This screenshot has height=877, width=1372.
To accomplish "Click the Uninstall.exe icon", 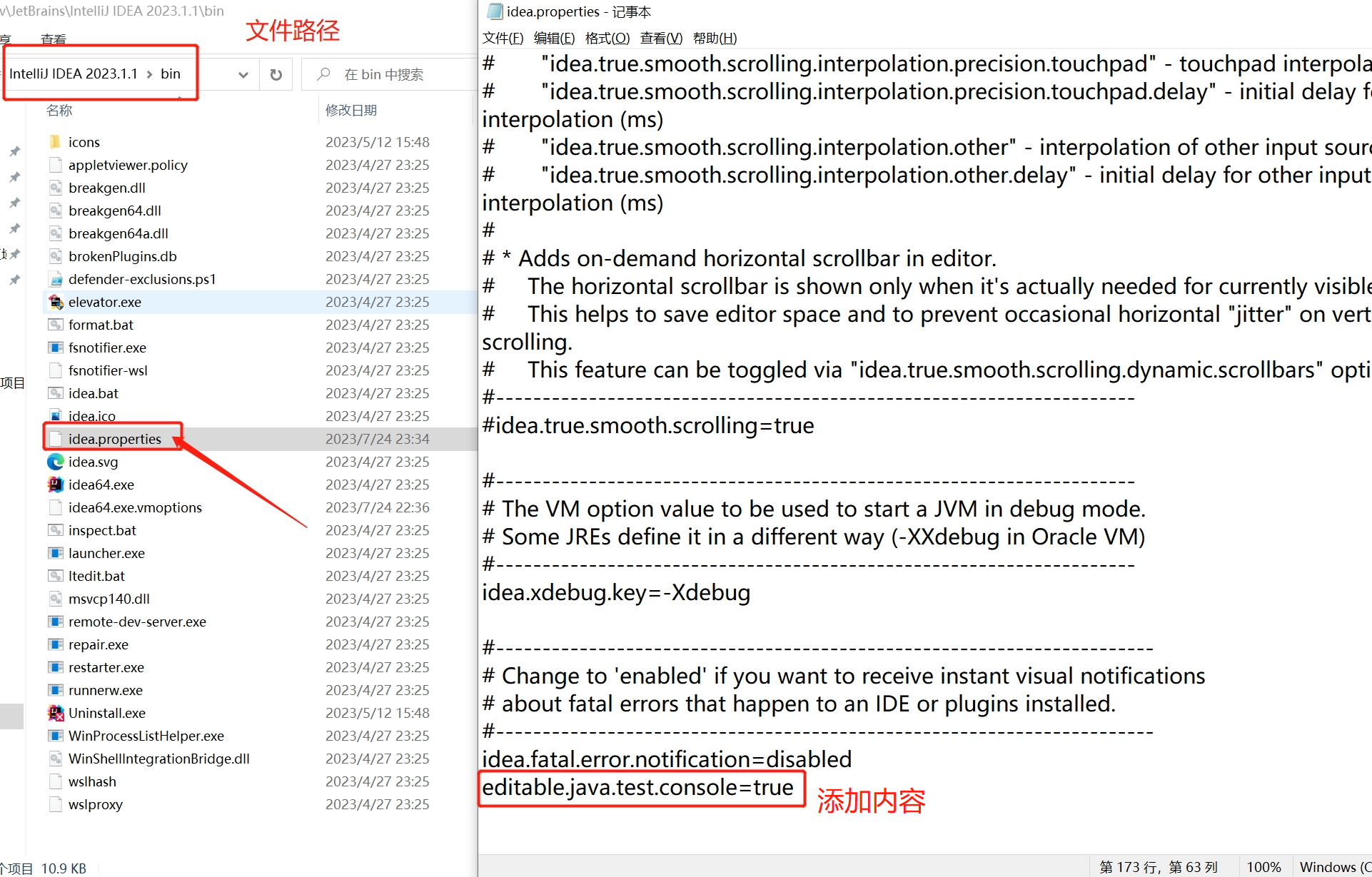I will click(56, 713).
